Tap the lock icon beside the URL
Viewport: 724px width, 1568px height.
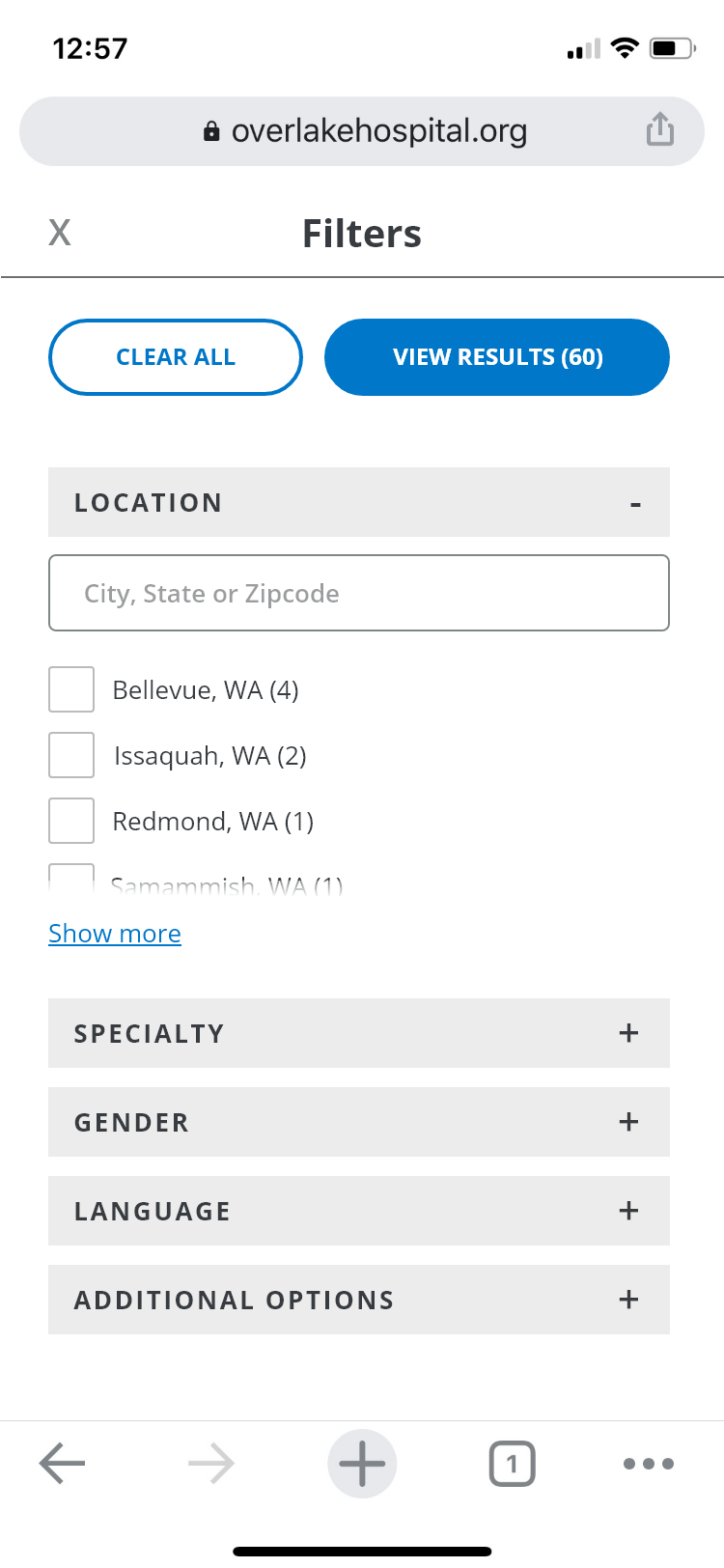[x=211, y=131]
